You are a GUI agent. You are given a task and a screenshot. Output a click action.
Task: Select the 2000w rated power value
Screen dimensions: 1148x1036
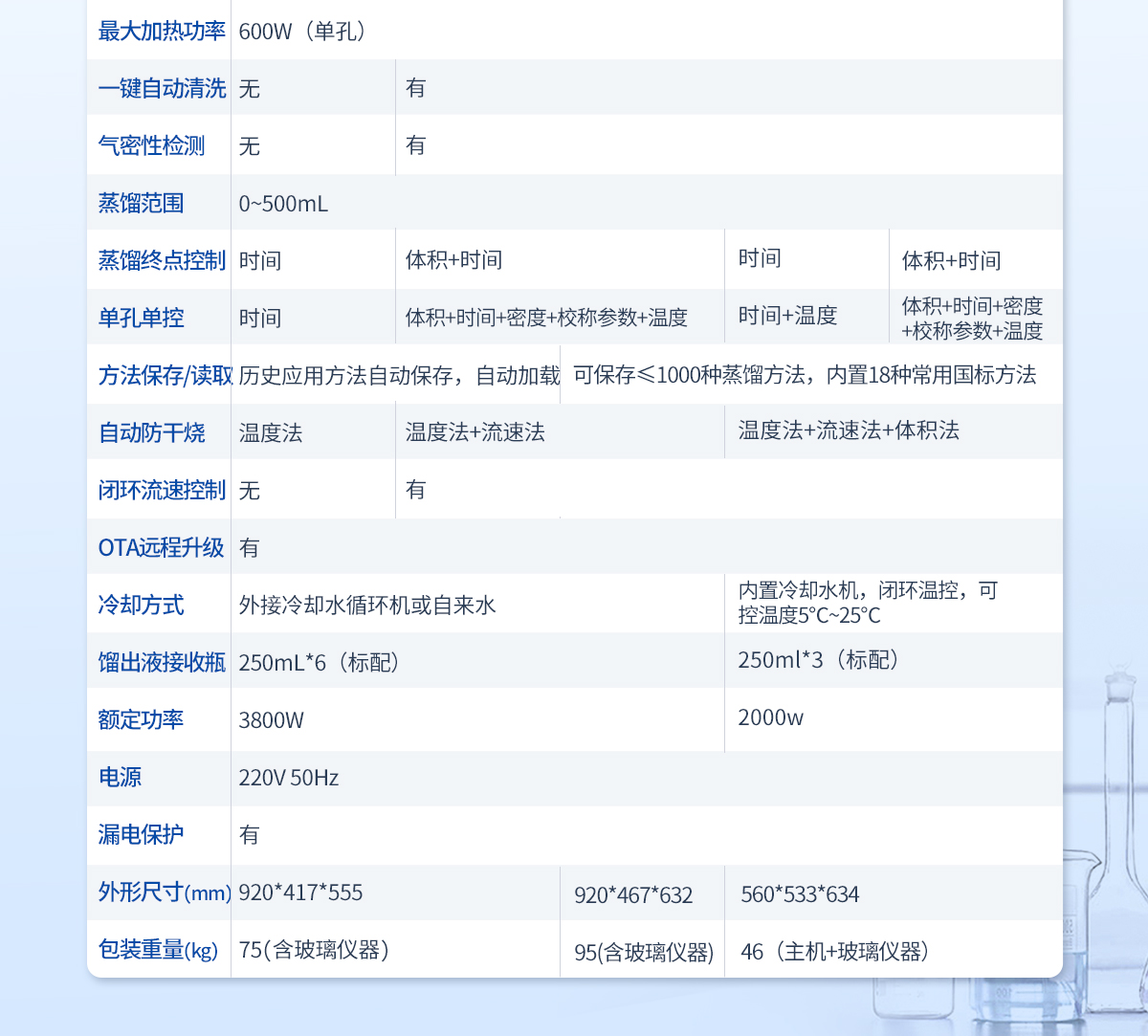pos(770,717)
